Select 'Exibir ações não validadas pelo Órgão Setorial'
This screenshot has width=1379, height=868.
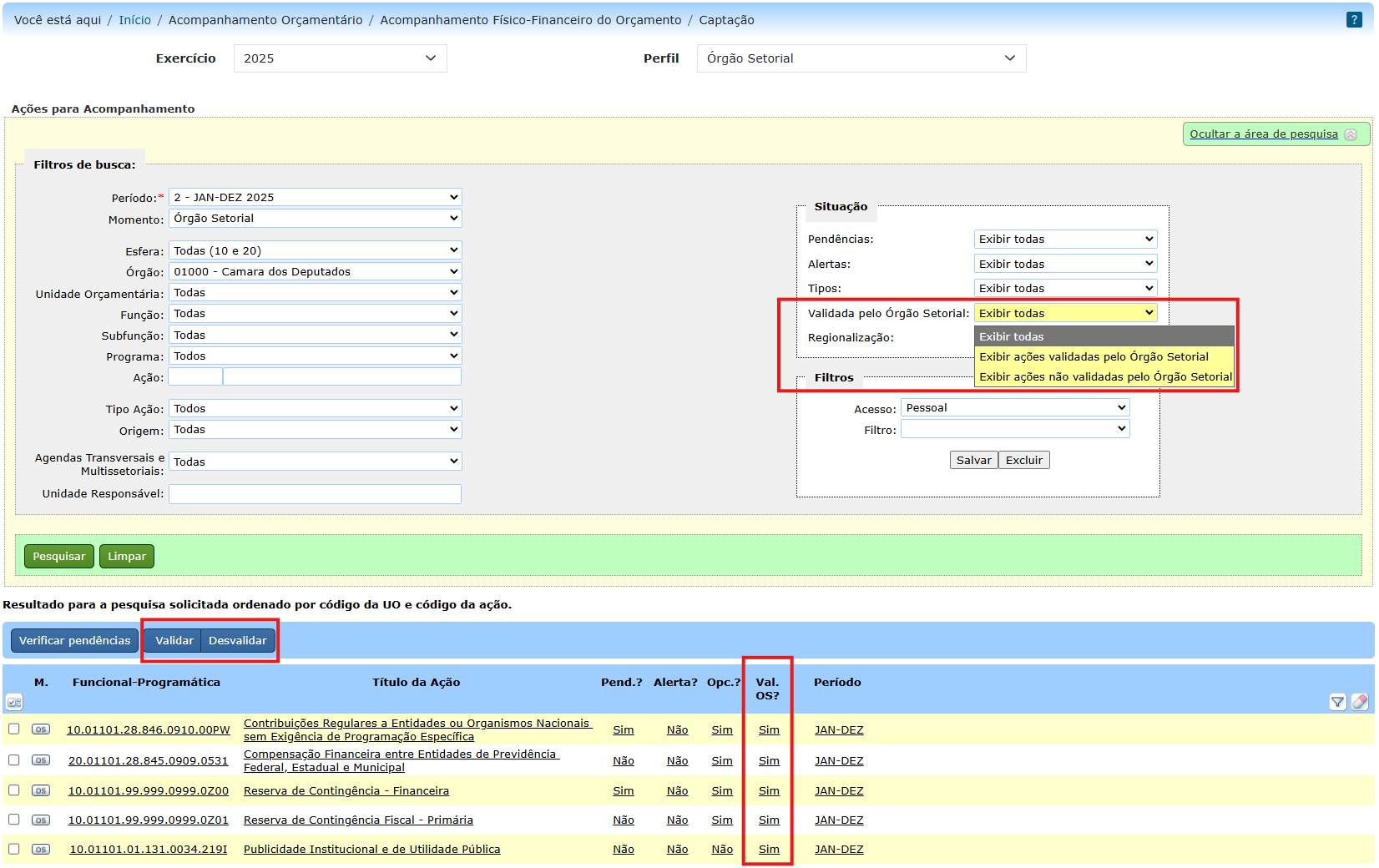[x=1104, y=377]
